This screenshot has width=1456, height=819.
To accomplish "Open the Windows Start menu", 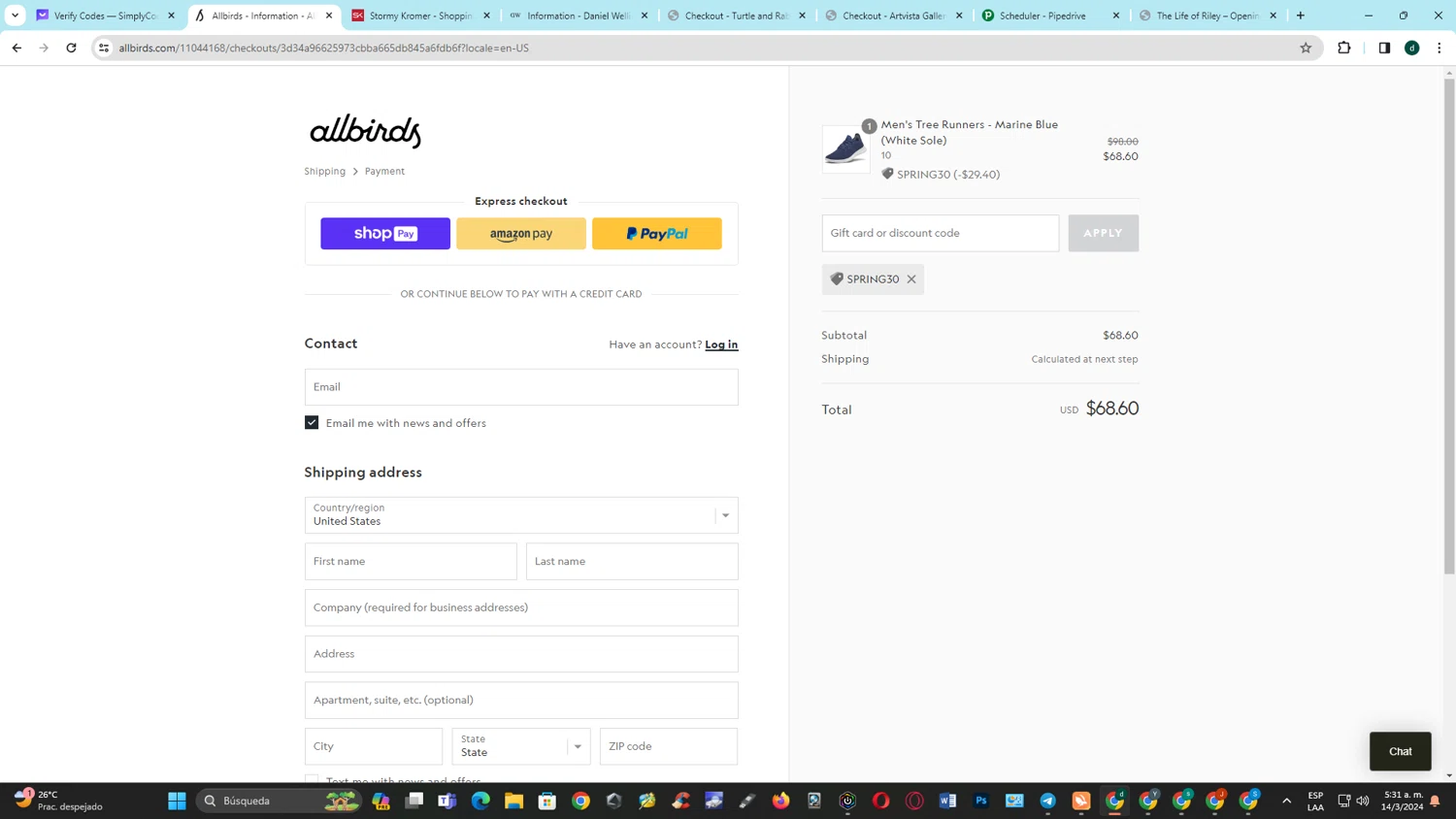I will [x=177, y=801].
